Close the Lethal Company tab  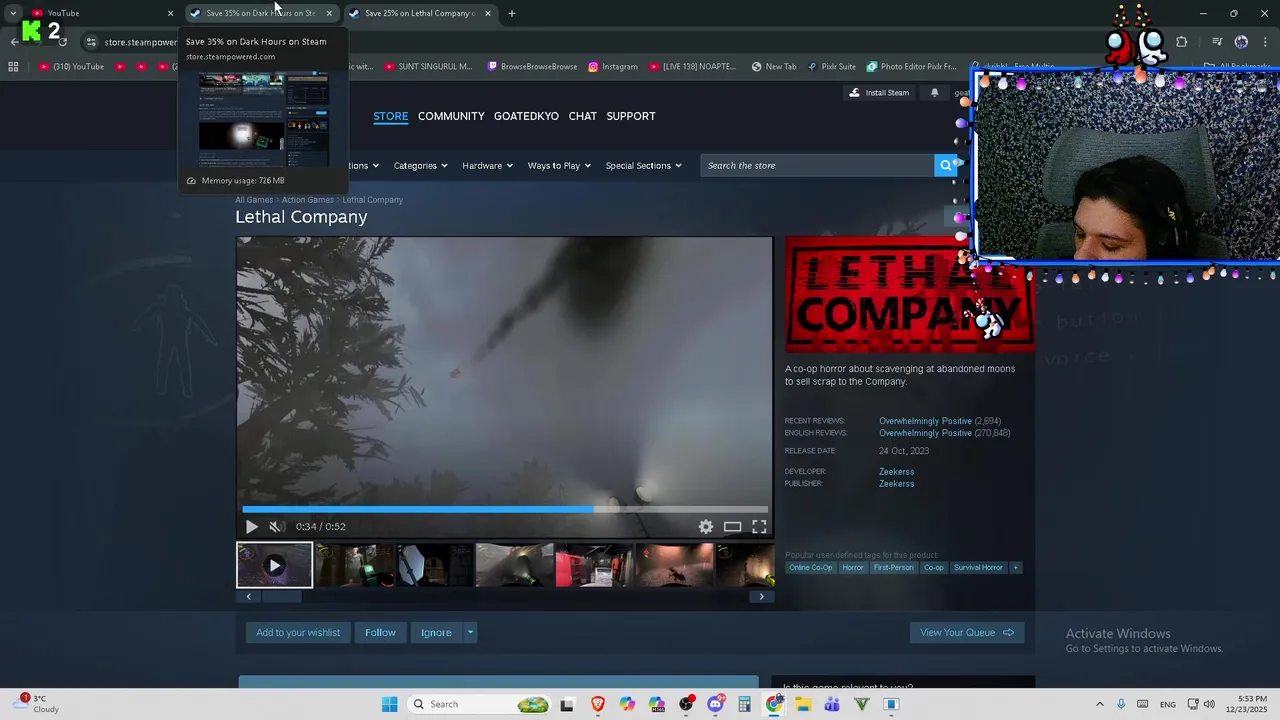coord(488,14)
